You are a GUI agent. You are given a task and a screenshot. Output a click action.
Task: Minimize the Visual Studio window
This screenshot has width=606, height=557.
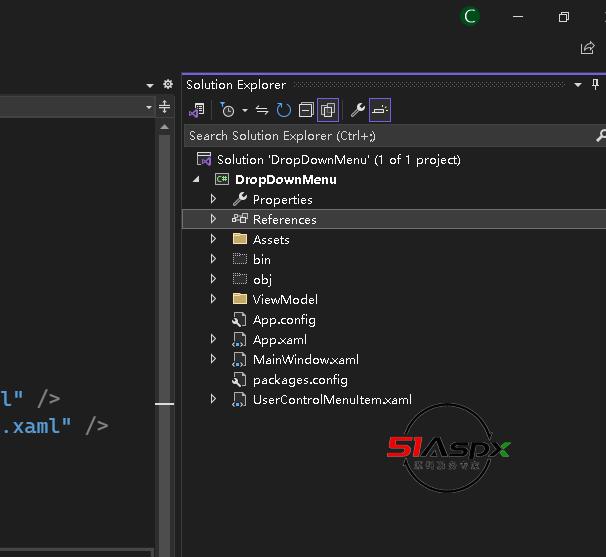518,17
